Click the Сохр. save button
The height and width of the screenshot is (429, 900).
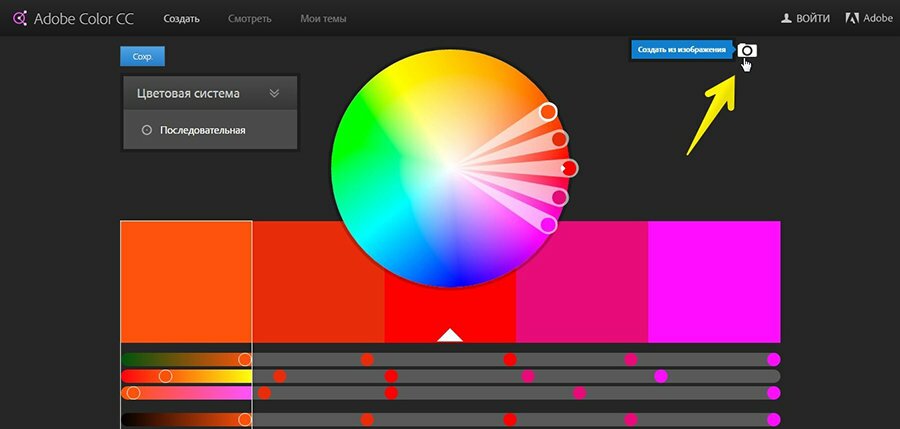[142, 56]
